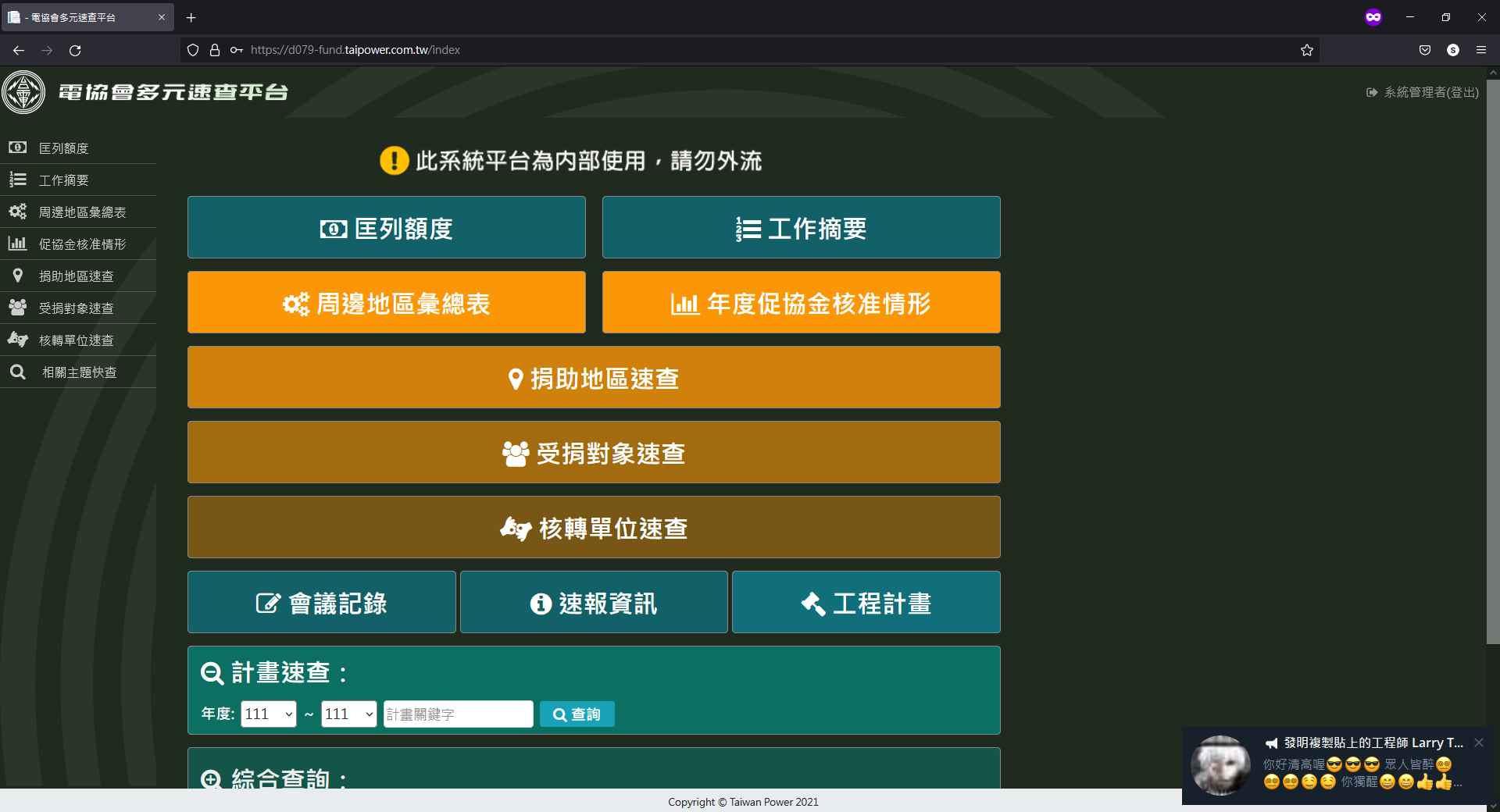Dismiss the Larry notification popup
The height and width of the screenshot is (812, 1500).
pyautogui.click(x=1479, y=743)
